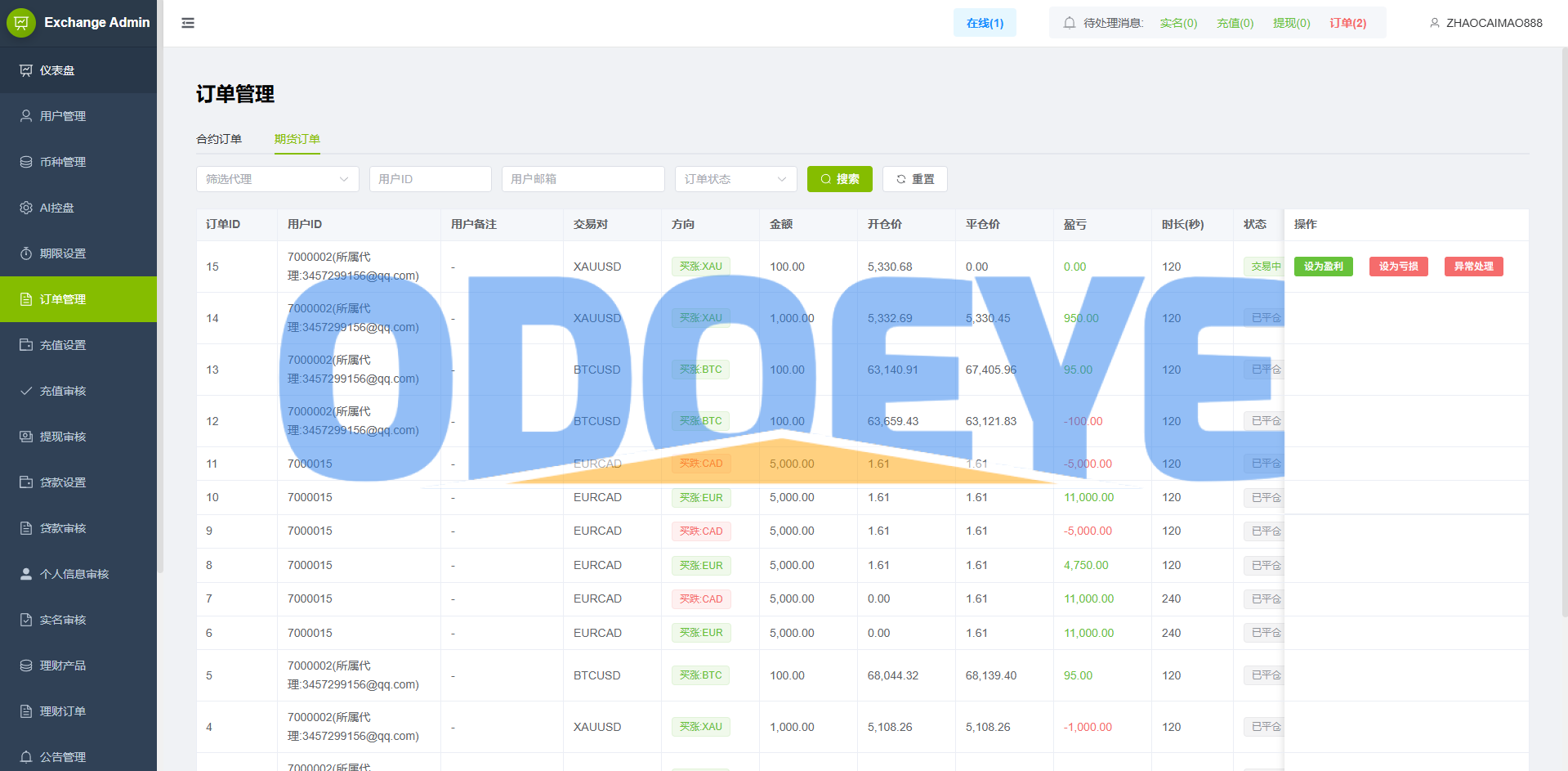Open the ZHAOCAIMAO888 user account menu
The width and height of the screenshot is (1568, 771).
(x=1485, y=23)
